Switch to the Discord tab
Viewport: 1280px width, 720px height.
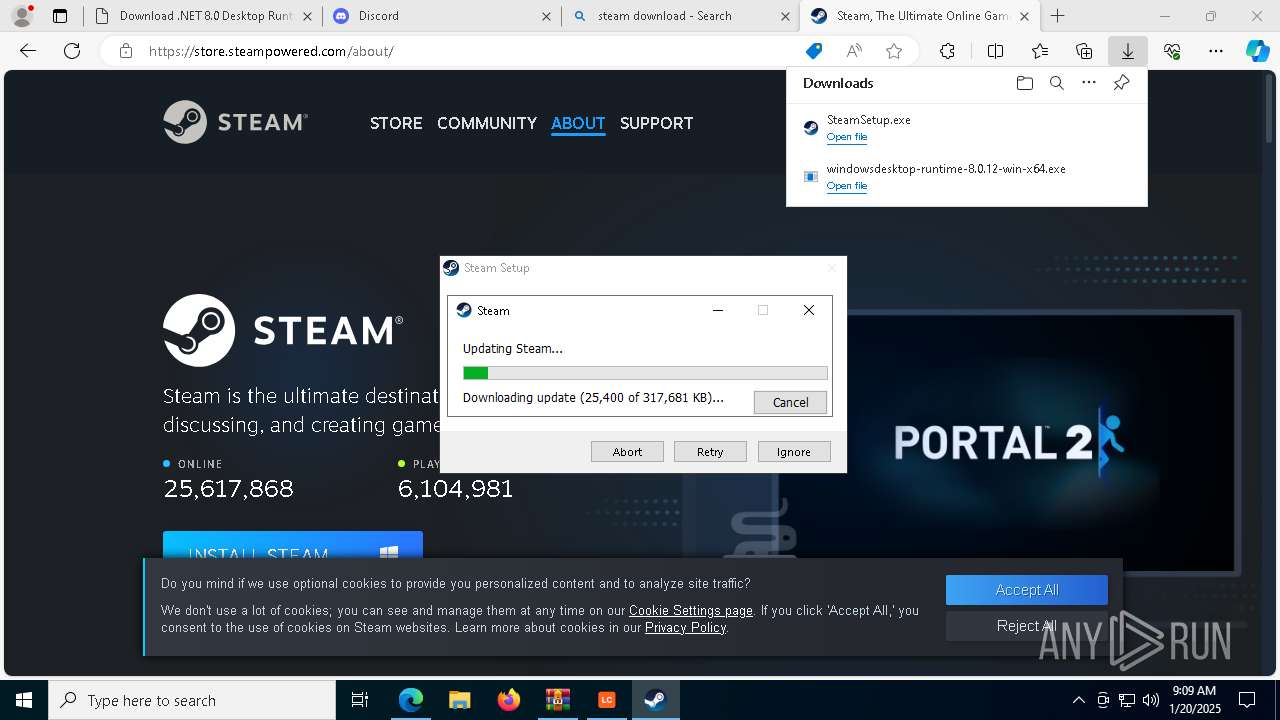pos(441,16)
